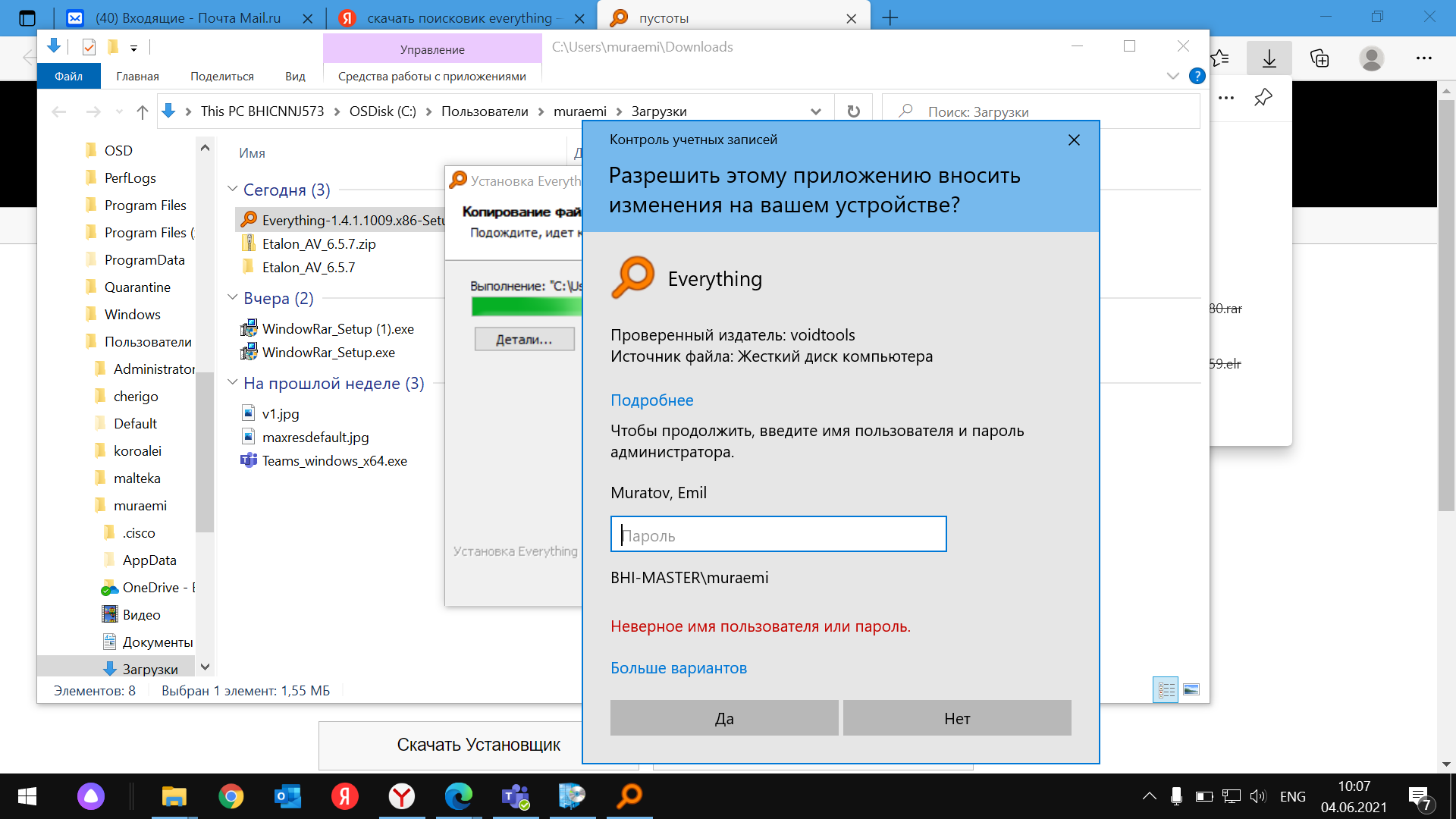Focus the Пароль password field
1456x819 pixels.
coord(778,534)
